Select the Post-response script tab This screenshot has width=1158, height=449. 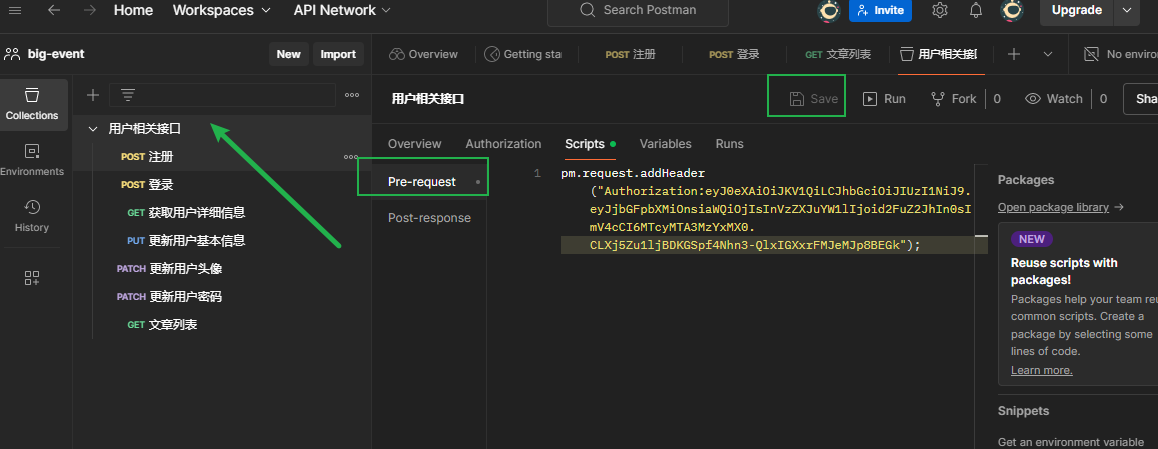(x=429, y=218)
